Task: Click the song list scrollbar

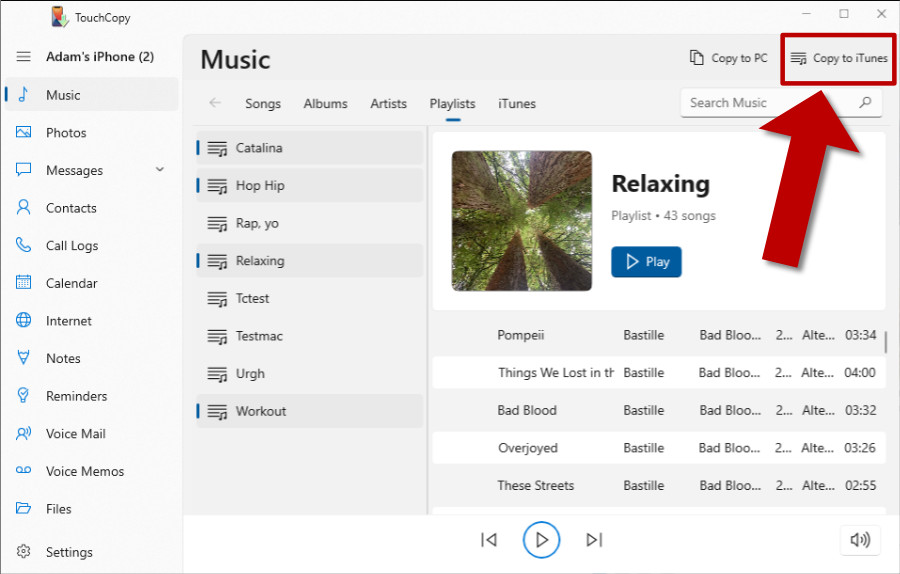Action: click(886, 342)
